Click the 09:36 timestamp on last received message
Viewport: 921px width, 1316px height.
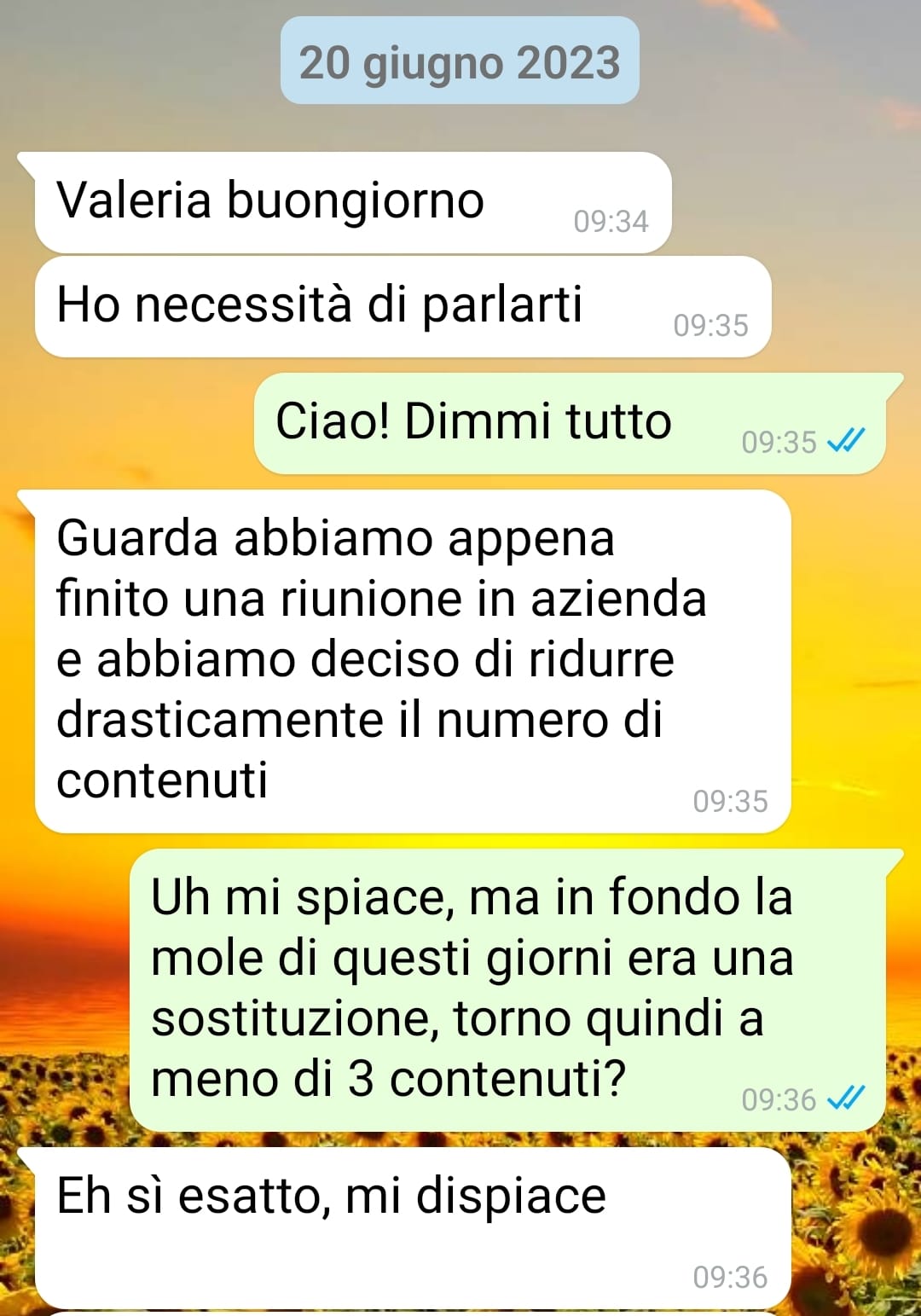click(x=730, y=1278)
